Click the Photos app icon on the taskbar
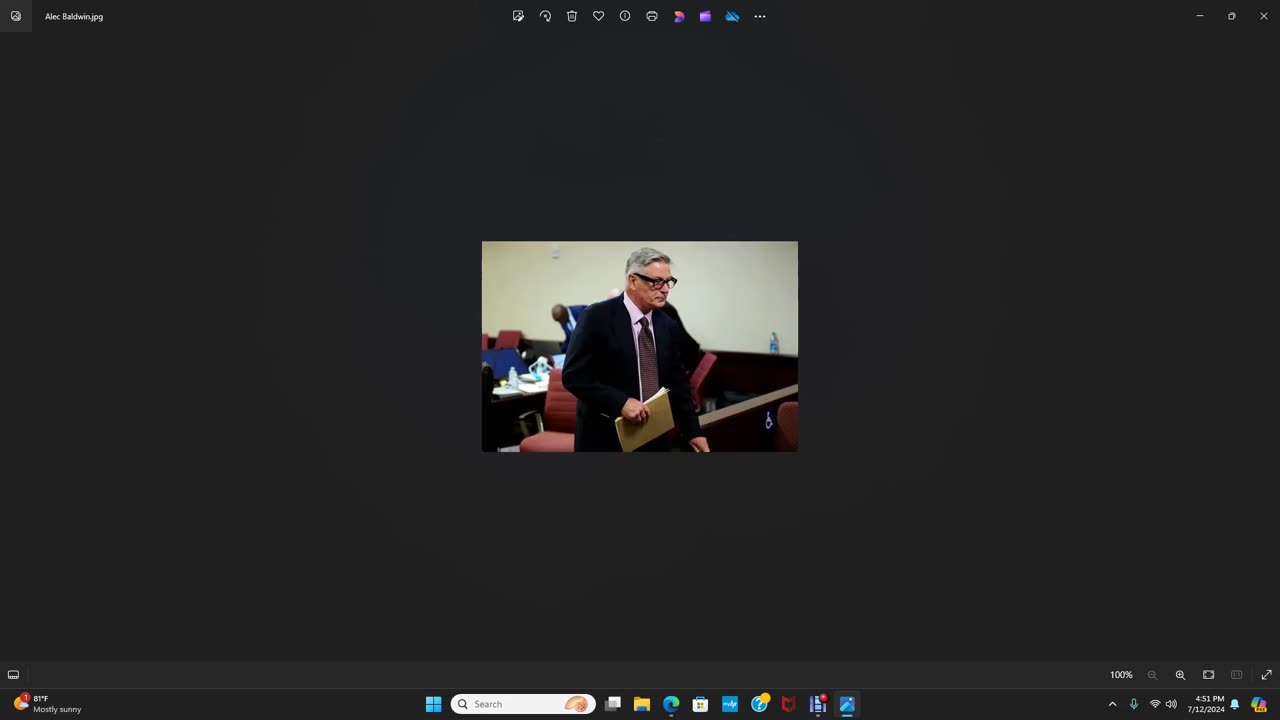Image resolution: width=1280 pixels, height=720 pixels. 847,704
